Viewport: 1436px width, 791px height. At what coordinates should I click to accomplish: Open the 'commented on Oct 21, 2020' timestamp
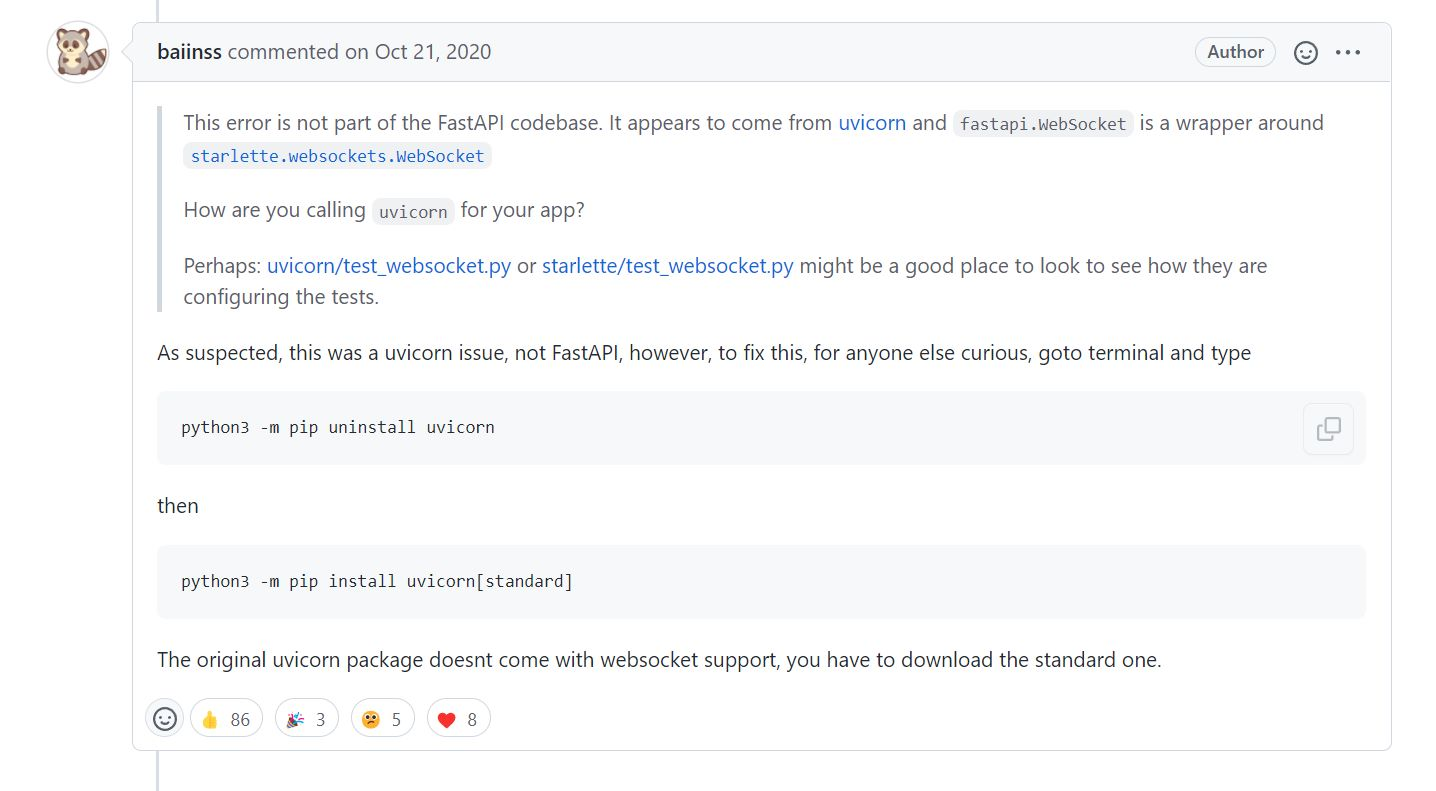point(360,52)
